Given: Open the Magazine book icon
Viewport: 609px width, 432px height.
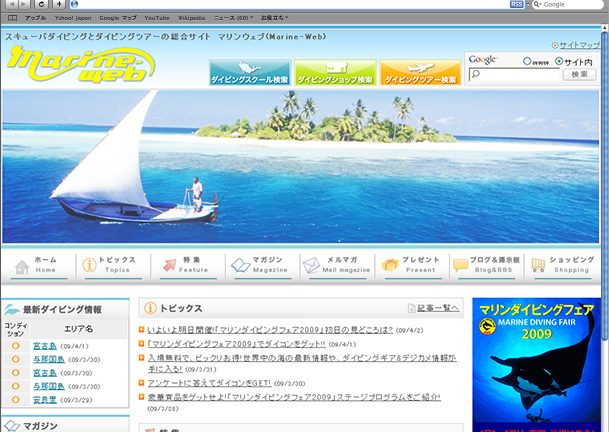Looking at the screenshot, I should pos(240,265).
